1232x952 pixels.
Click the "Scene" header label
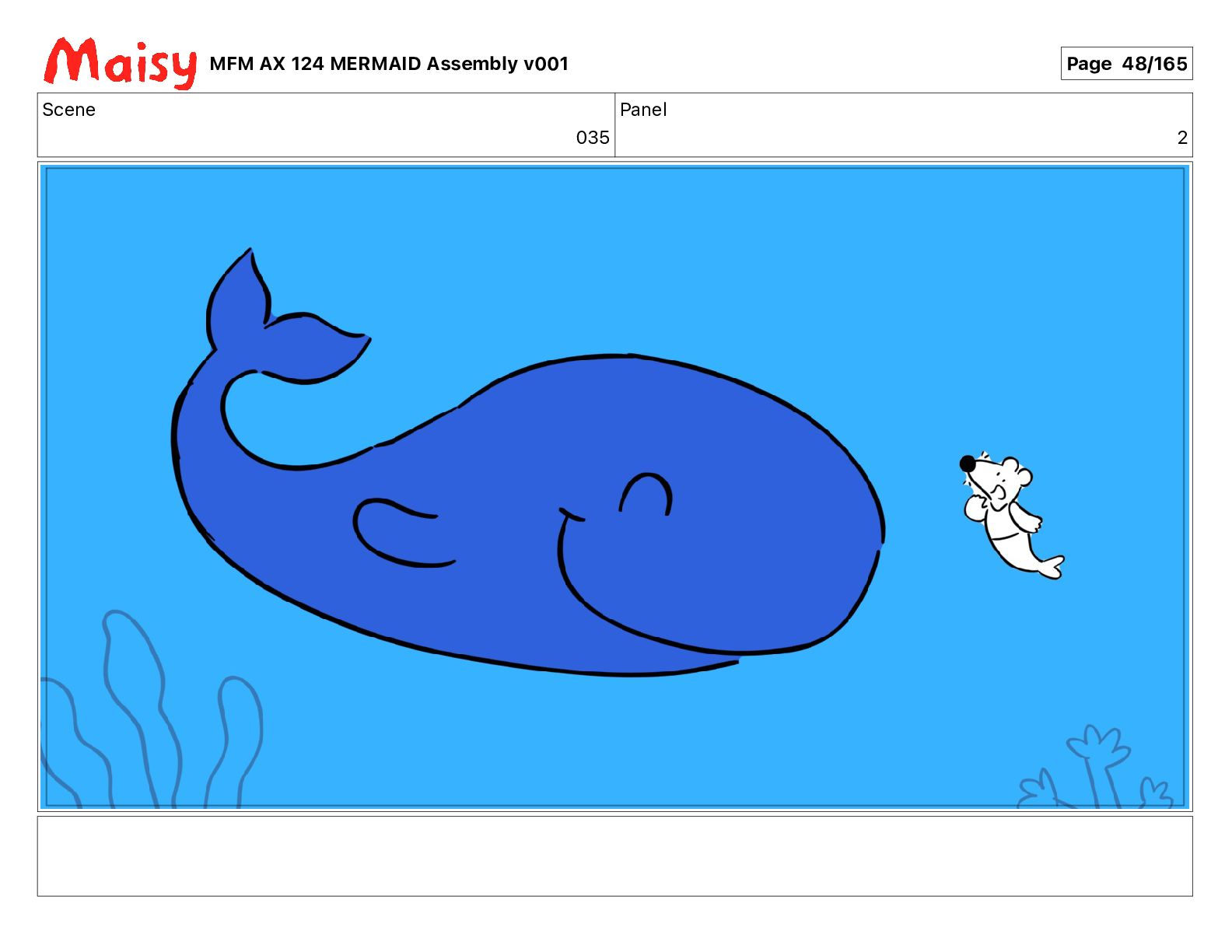69,110
